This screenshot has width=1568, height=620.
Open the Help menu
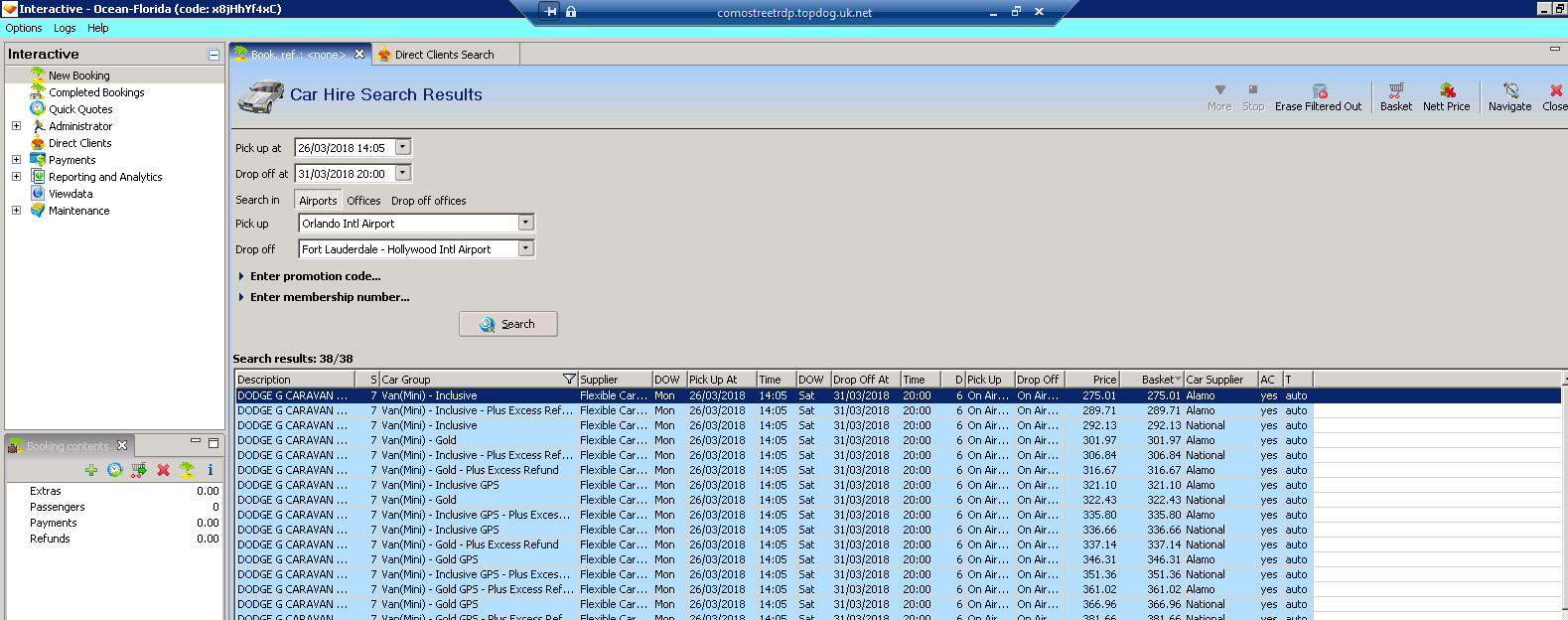point(97,28)
